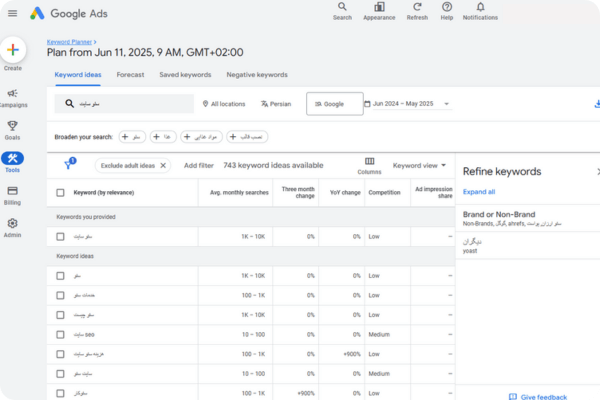Open Goals in the sidebar
Screen dimensions: 600x400
tap(13, 131)
